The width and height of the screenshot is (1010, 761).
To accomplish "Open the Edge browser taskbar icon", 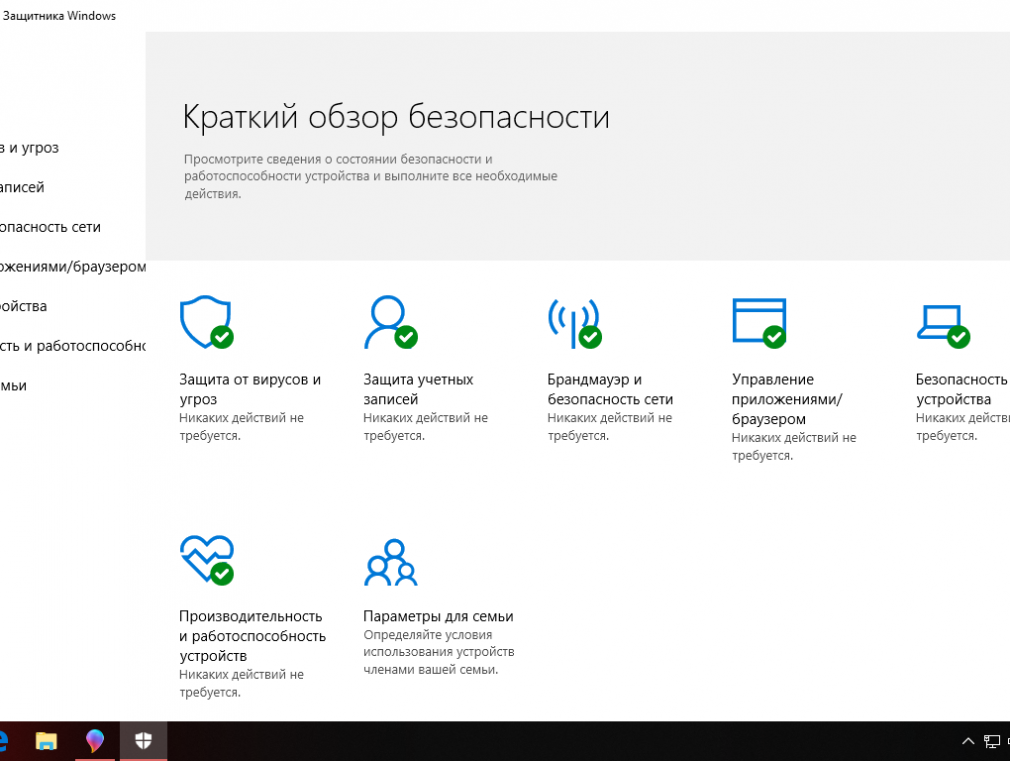I will coord(4,741).
